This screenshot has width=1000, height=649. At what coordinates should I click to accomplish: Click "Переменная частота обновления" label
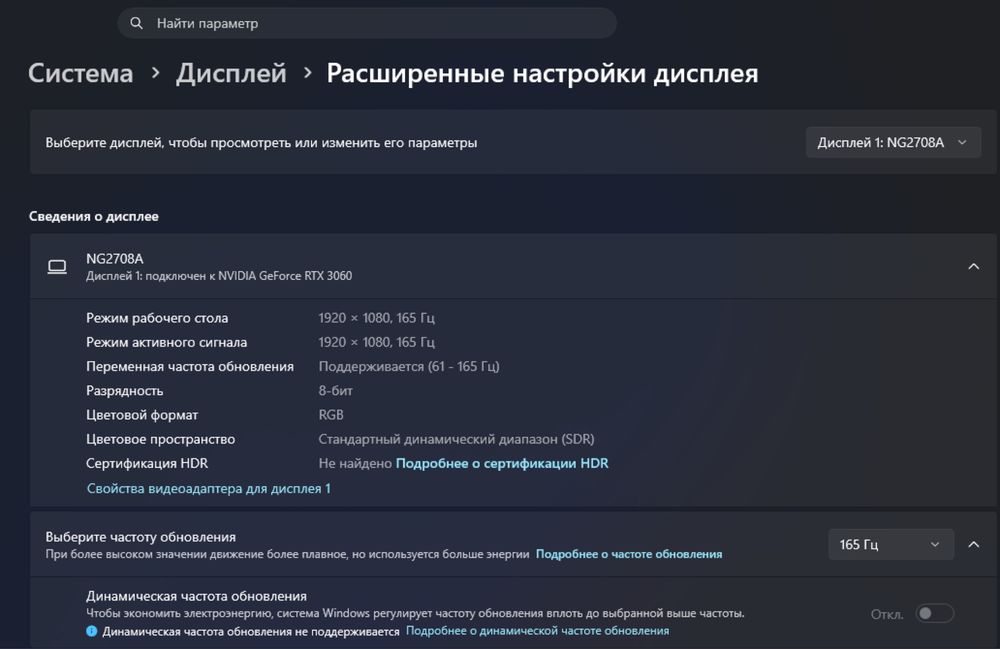pos(190,367)
